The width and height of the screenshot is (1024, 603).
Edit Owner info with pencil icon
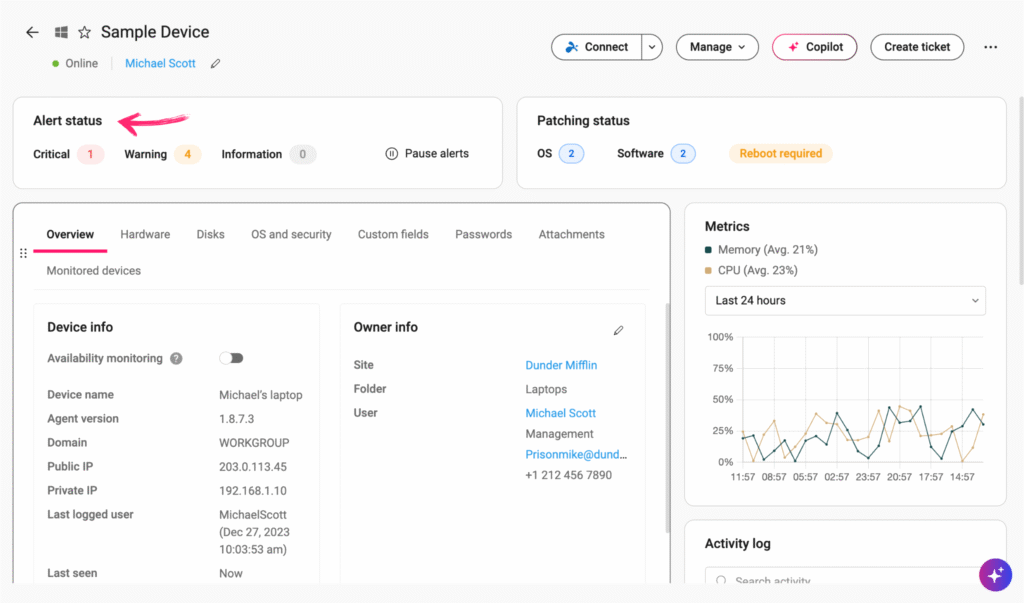618,330
